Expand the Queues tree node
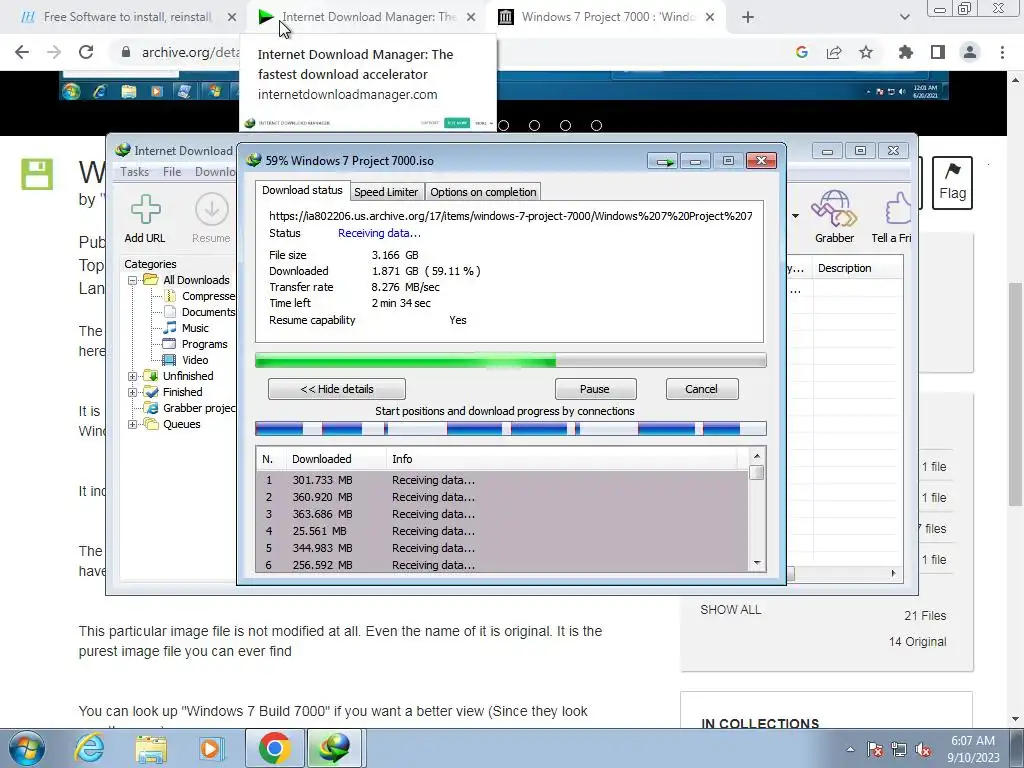1024x768 pixels. [x=133, y=424]
